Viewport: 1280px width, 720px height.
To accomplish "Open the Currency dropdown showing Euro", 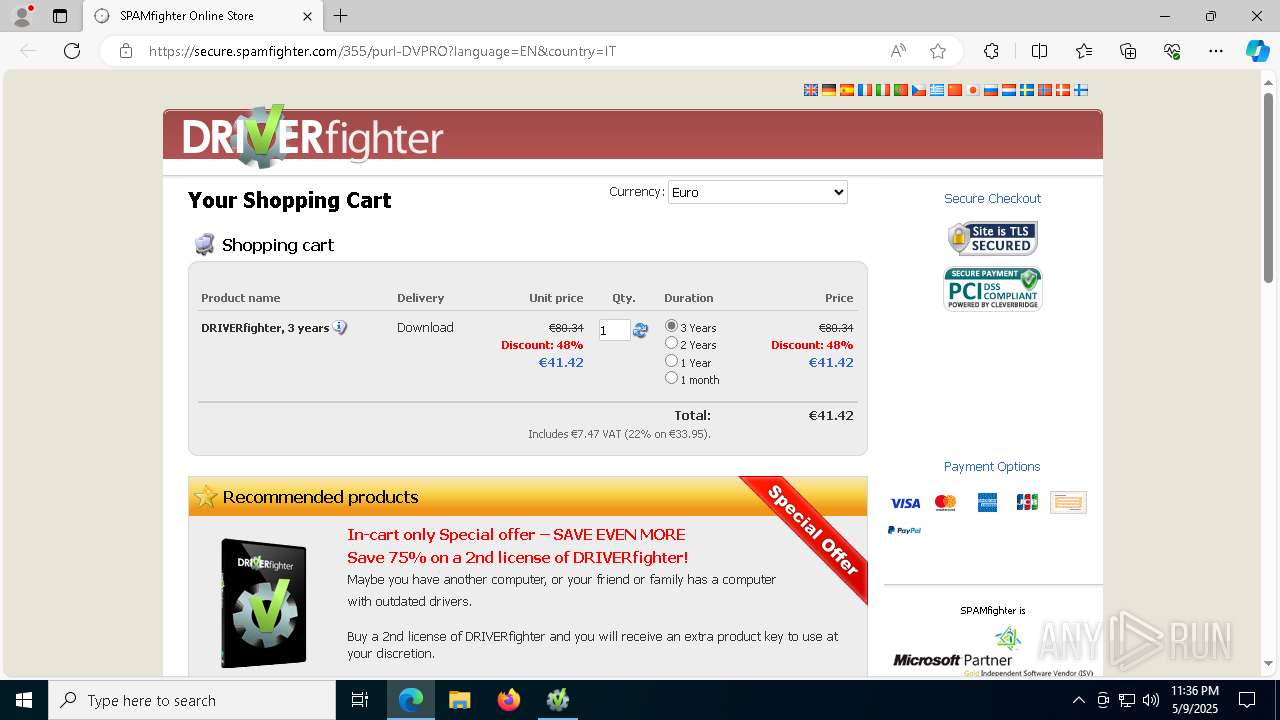I will [x=757, y=192].
